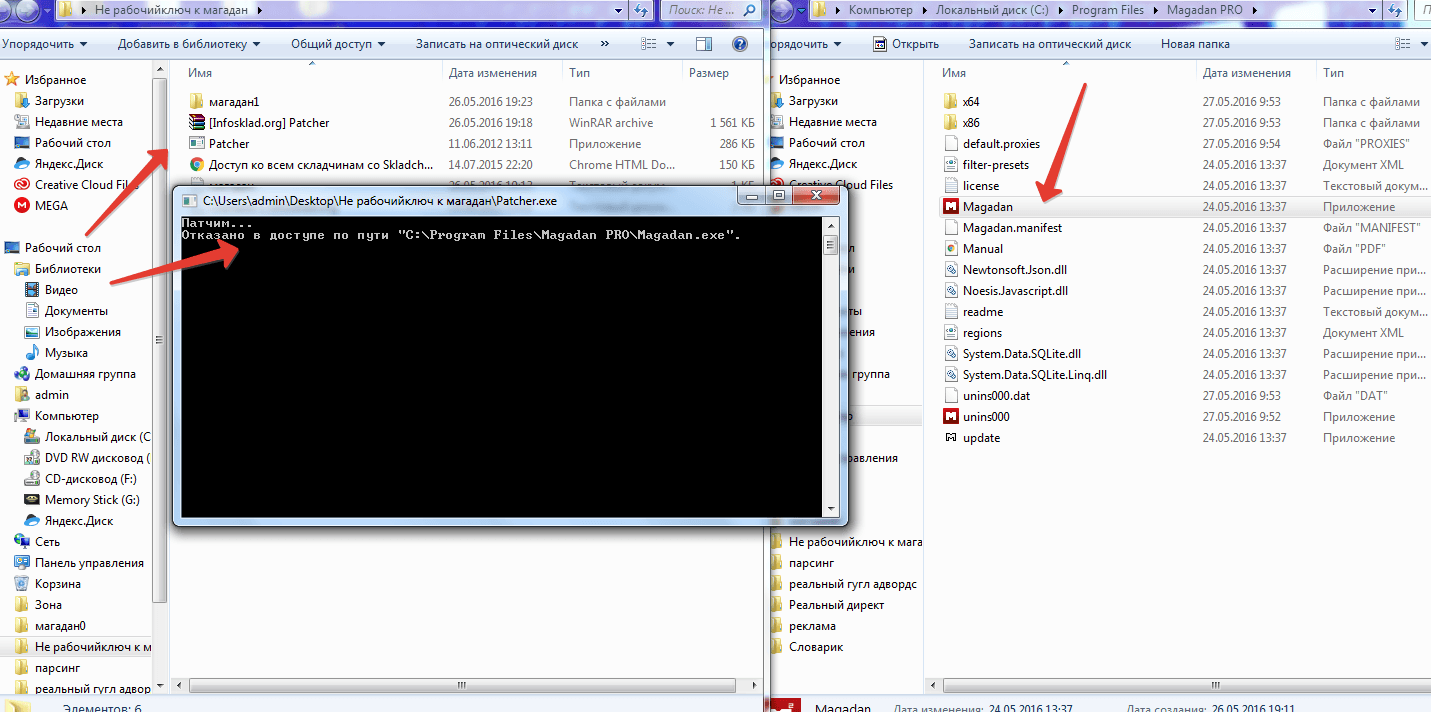Open the Упорядочить menu in left window
This screenshot has width=1431, height=712.
44,44
